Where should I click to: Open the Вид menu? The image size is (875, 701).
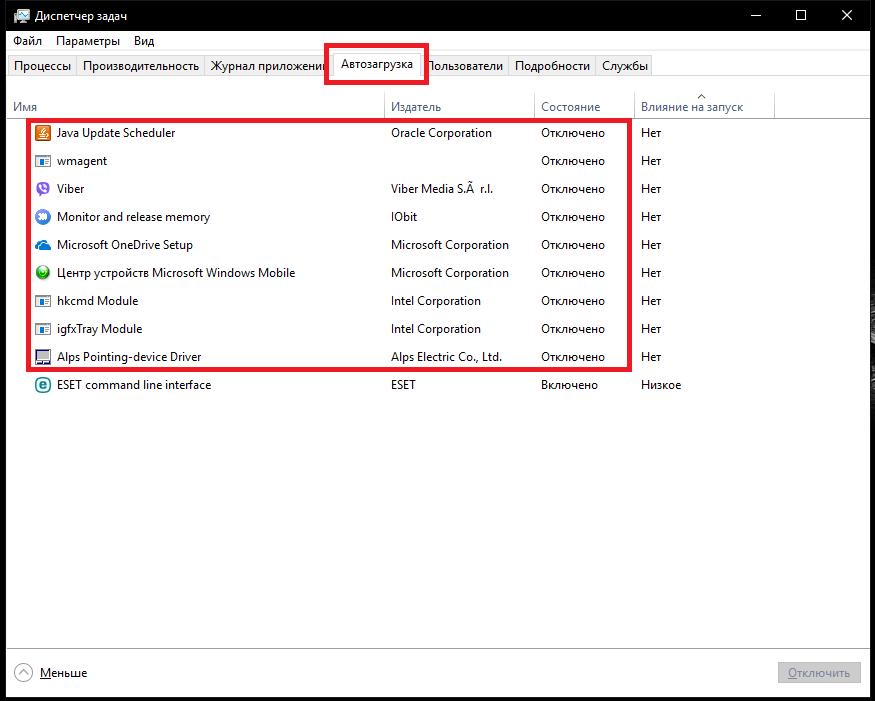point(143,41)
